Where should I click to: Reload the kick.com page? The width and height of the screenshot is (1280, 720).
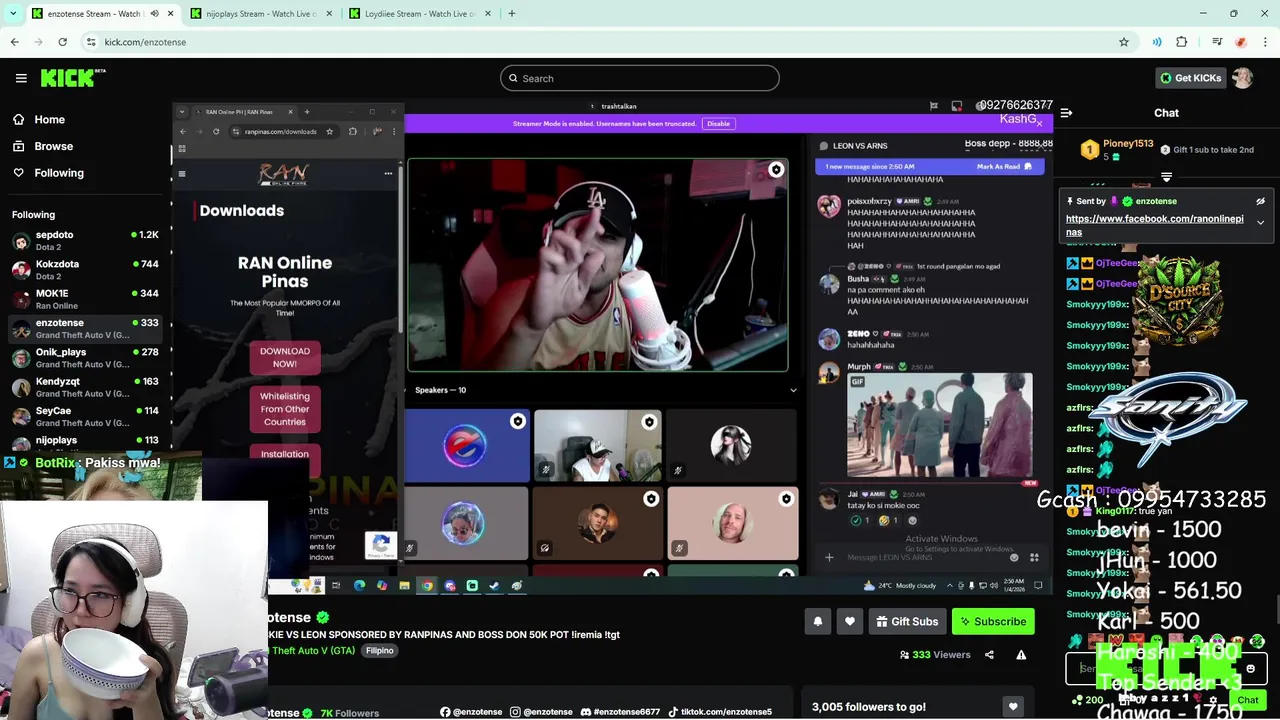tap(62, 42)
